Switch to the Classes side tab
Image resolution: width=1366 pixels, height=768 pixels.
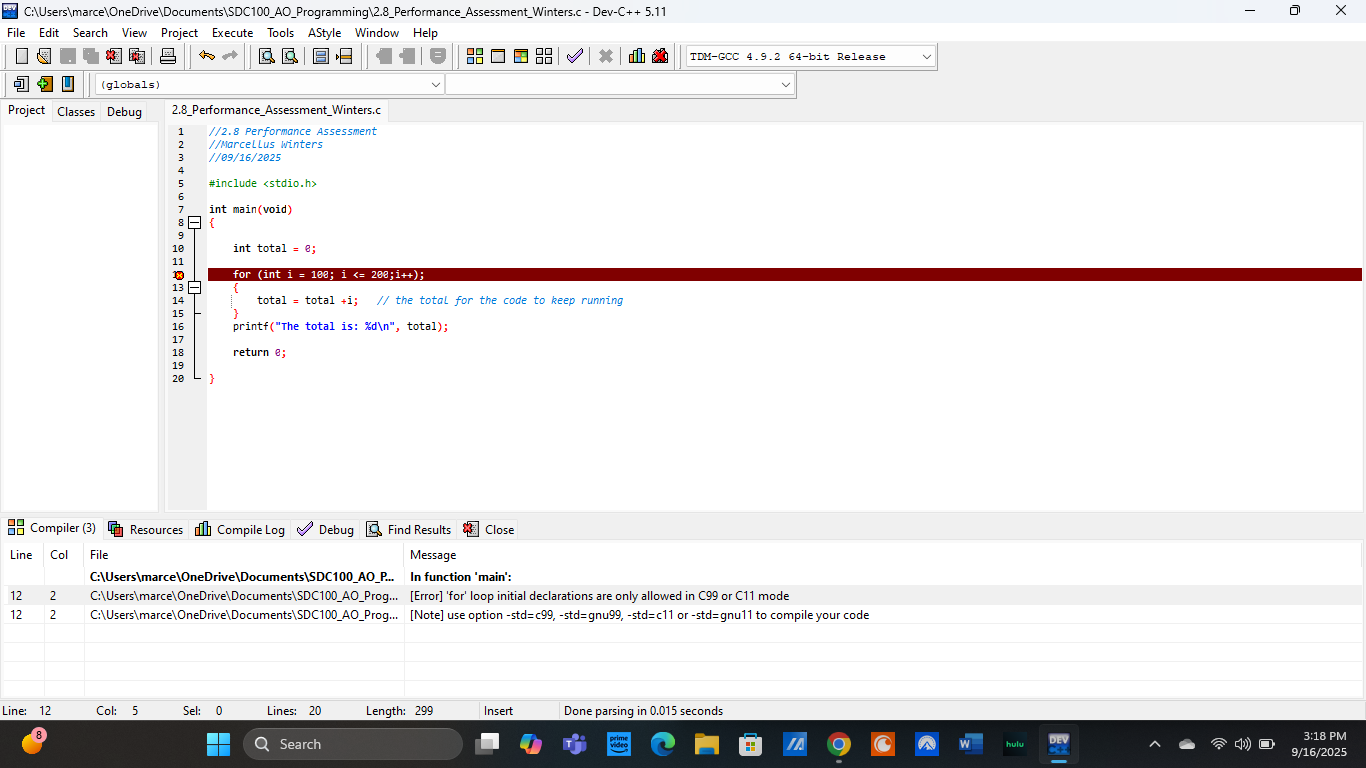[76, 112]
